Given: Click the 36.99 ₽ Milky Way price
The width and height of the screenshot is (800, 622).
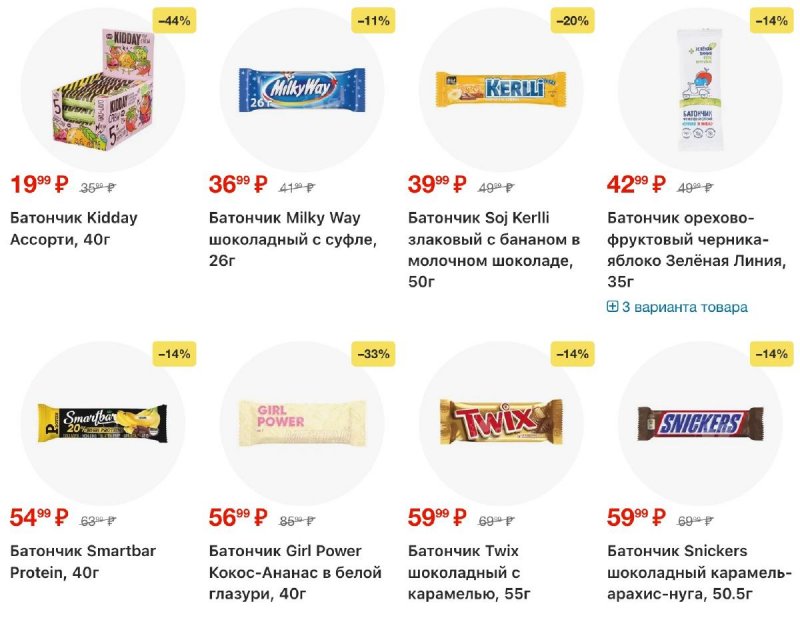Looking at the screenshot, I should [x=238, y=185].
